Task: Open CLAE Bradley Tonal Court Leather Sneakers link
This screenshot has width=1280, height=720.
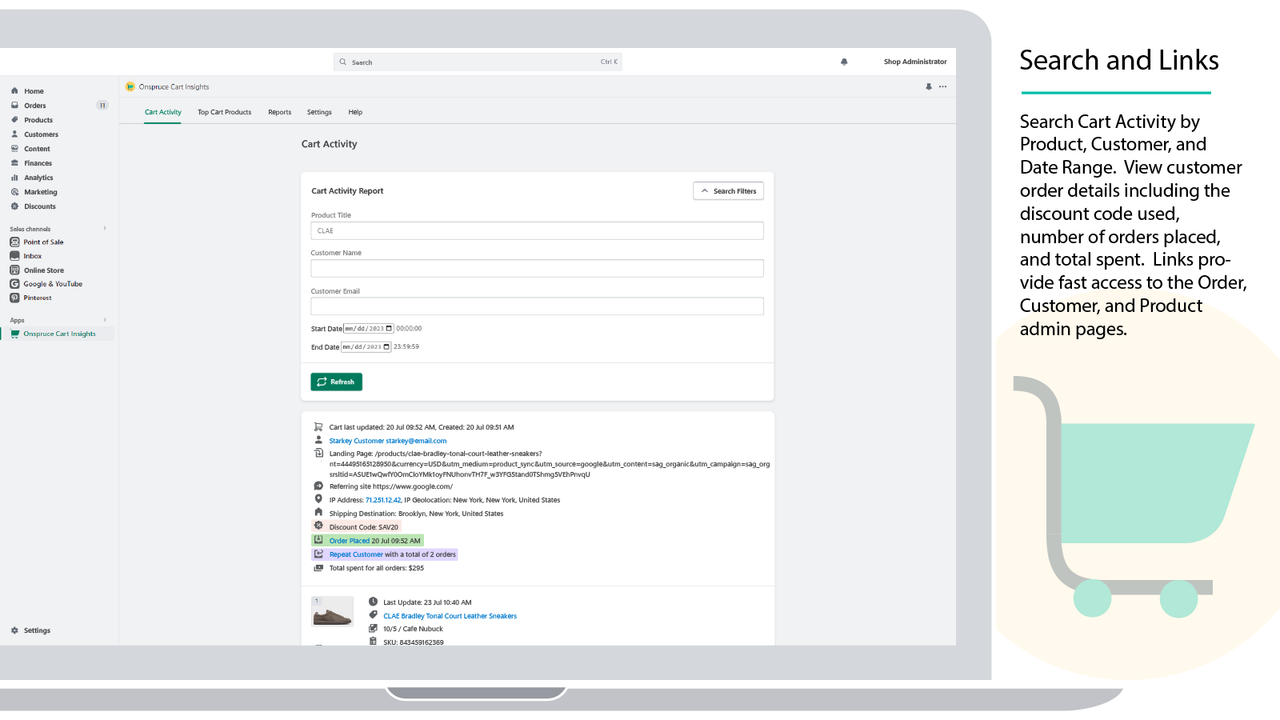Action: coord(450,616)
